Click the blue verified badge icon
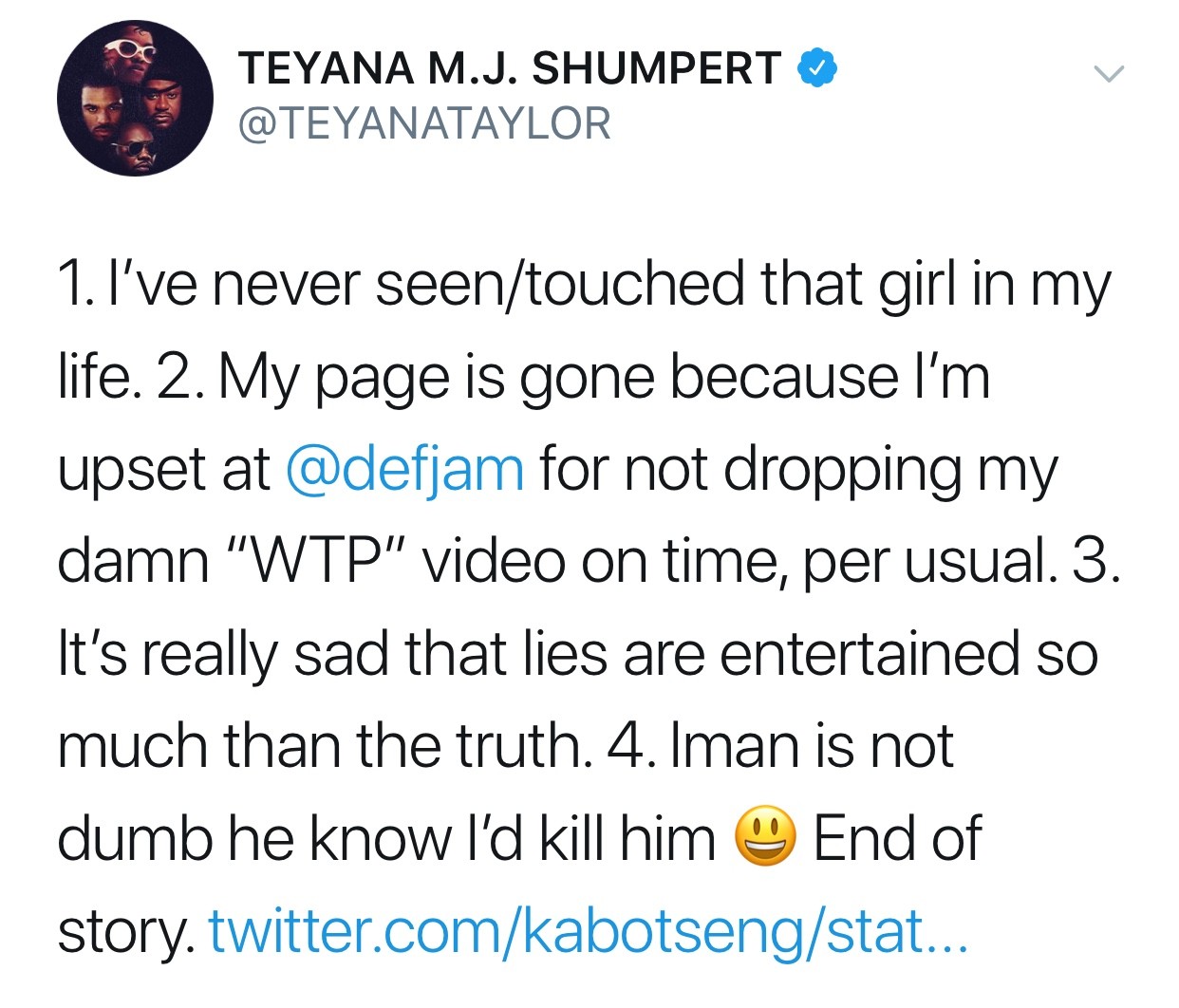 [816, 67]
